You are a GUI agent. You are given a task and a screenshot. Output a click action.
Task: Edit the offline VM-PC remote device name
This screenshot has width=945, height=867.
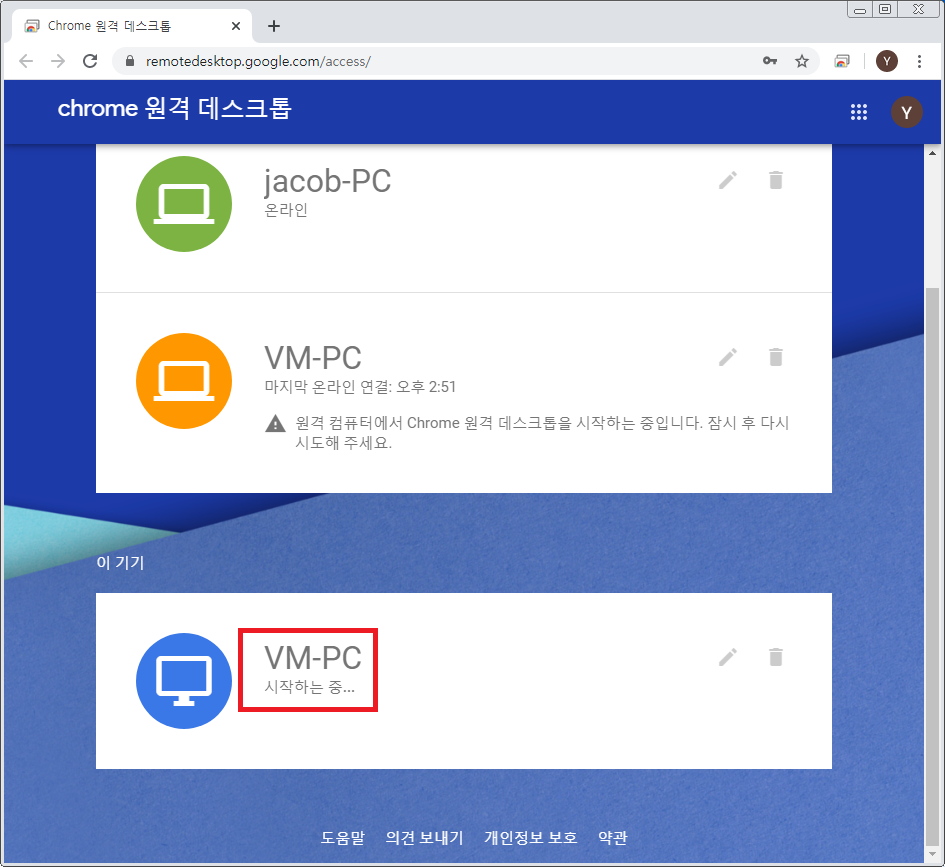pyautogui.click(x=728, y=357)
